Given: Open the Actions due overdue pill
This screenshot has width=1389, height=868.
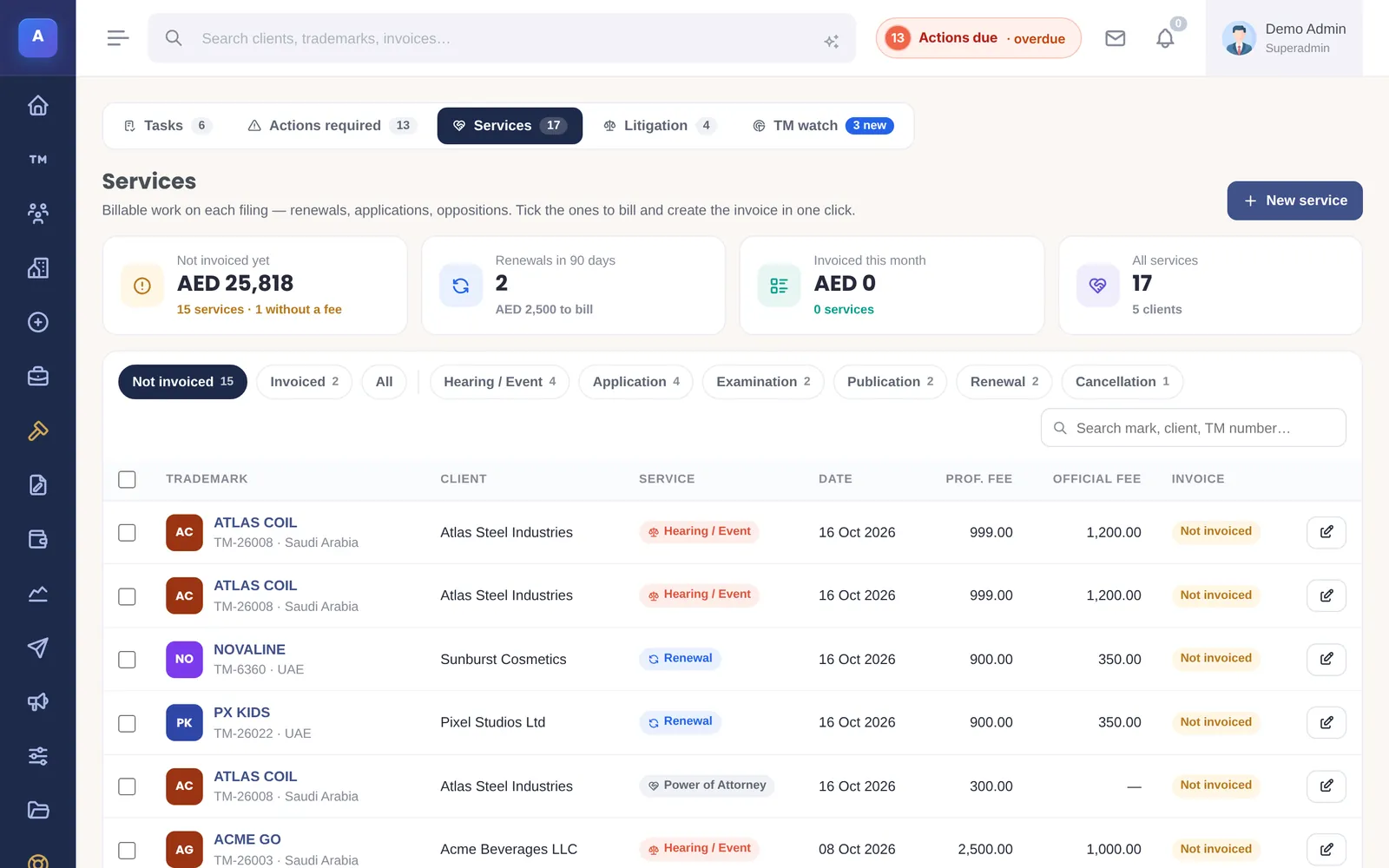Looking at the screenshot, I should tap(978, 38).
